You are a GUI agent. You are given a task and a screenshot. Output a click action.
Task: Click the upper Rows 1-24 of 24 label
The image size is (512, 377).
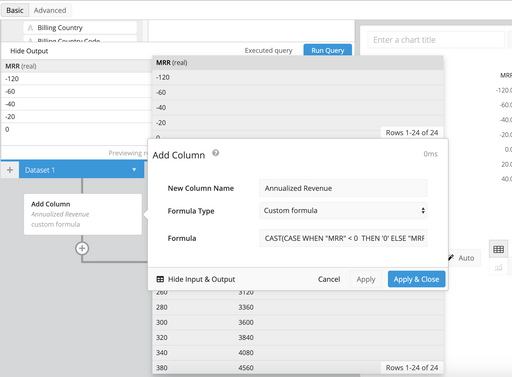click(412, 133)
